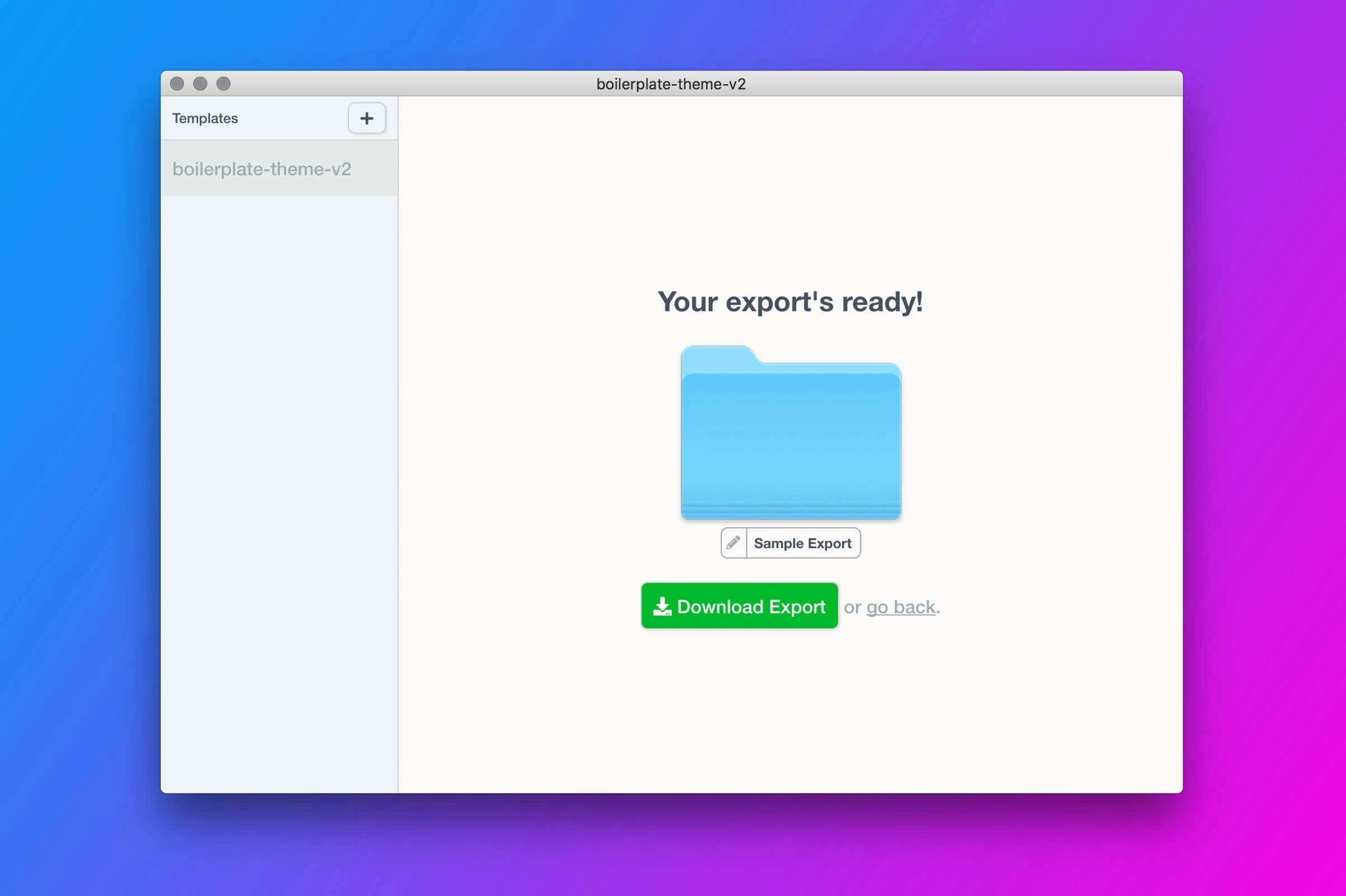Image resolution: width=1346 pixels, height=896 pixels.
Task: Click the 'Export' word in Download Export
Action: coord(797,606)
